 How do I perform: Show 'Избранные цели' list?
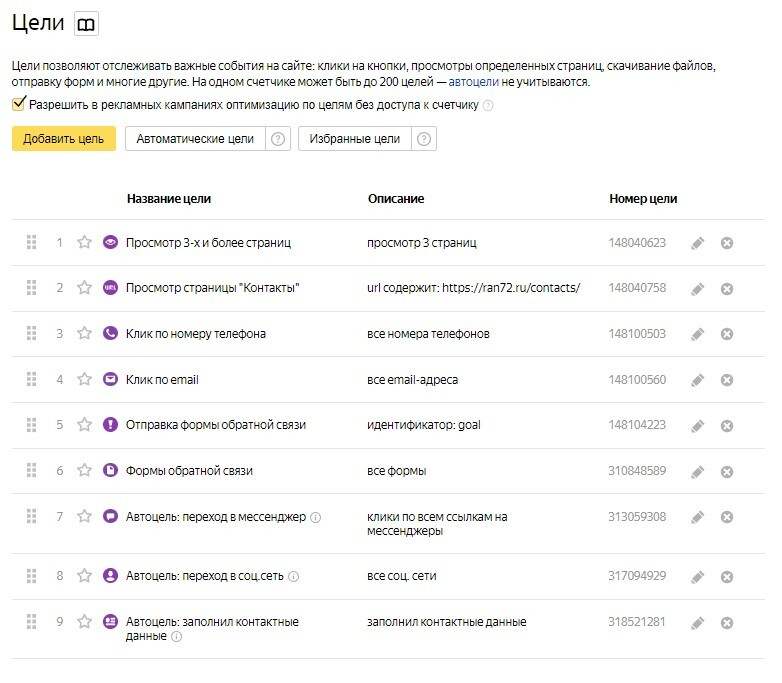tap(354, 140)
